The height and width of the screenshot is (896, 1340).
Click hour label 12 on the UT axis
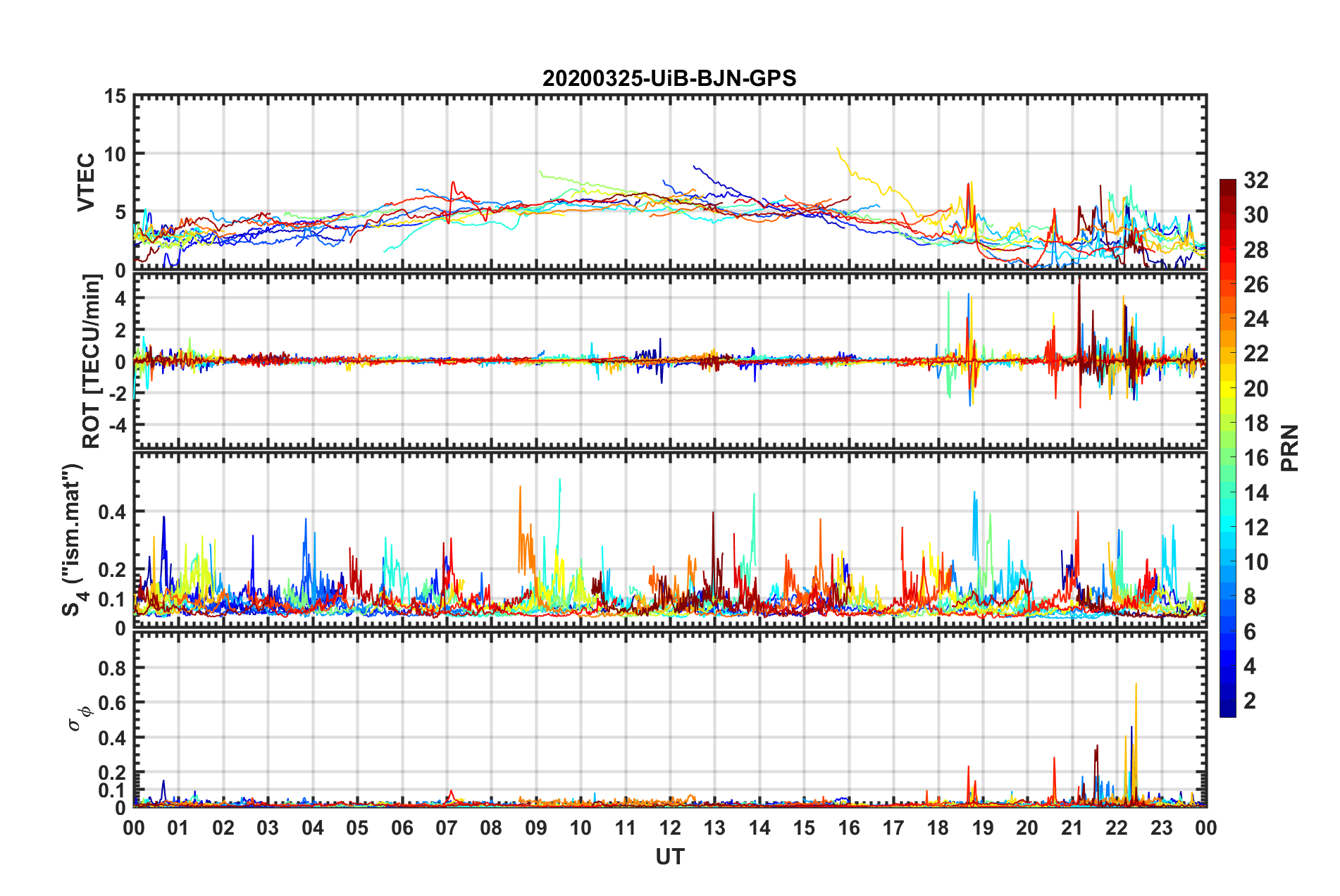(x=670, y=828)
